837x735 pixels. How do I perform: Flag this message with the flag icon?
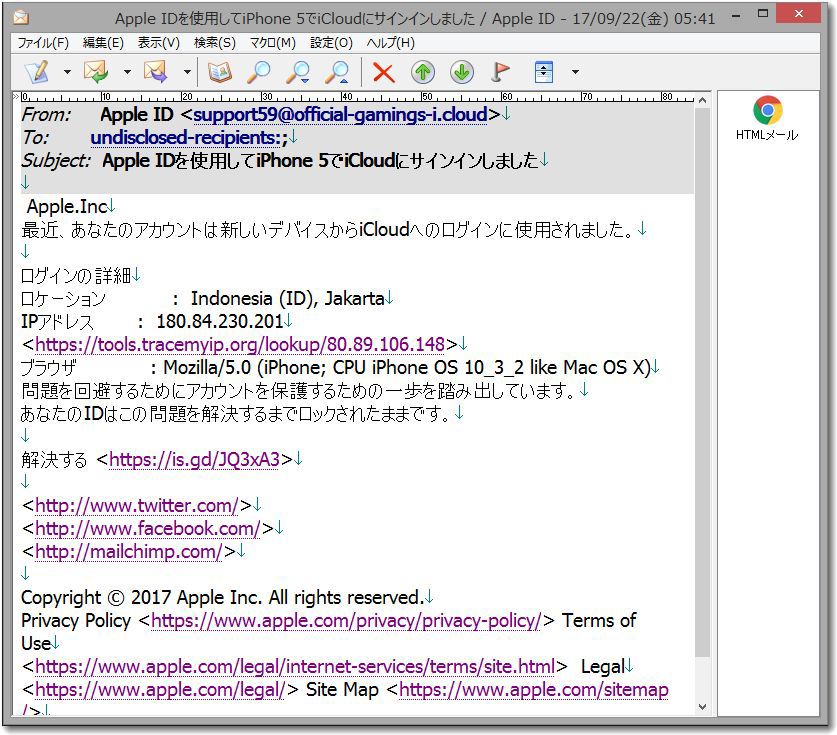500,72
